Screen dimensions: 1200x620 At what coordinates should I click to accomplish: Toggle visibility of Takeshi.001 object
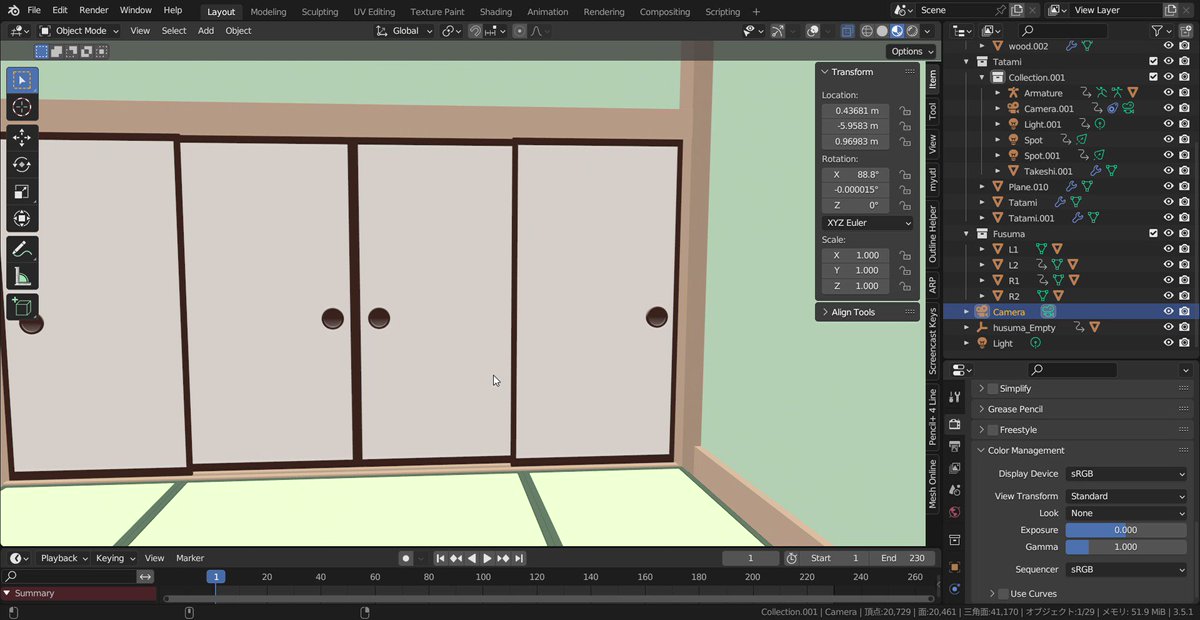[x=1167, y=171]
